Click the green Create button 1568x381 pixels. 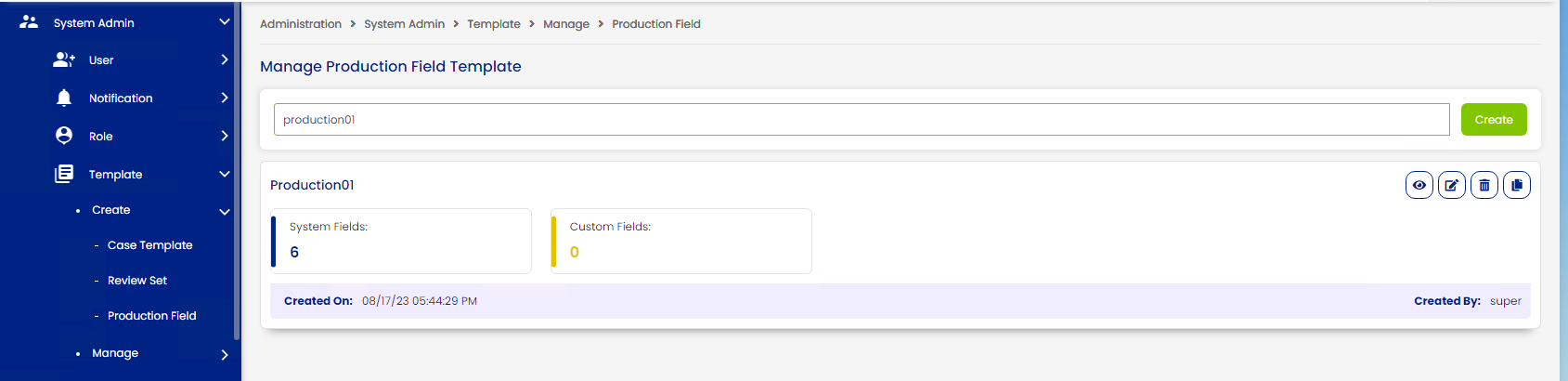tap(1494, 119)
